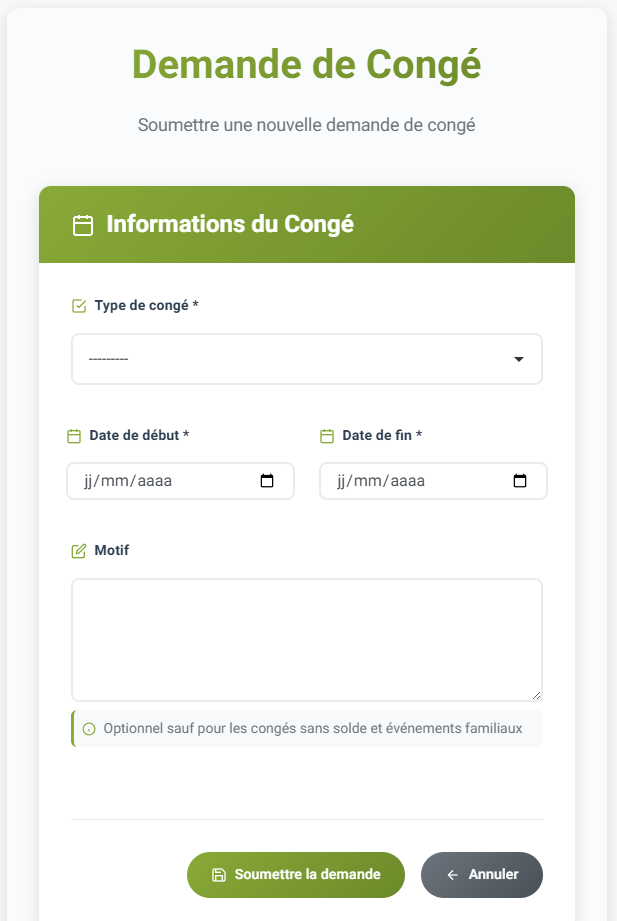Click the calendar icon next to Date de début label
617x921 pixels.
[76, 435]
